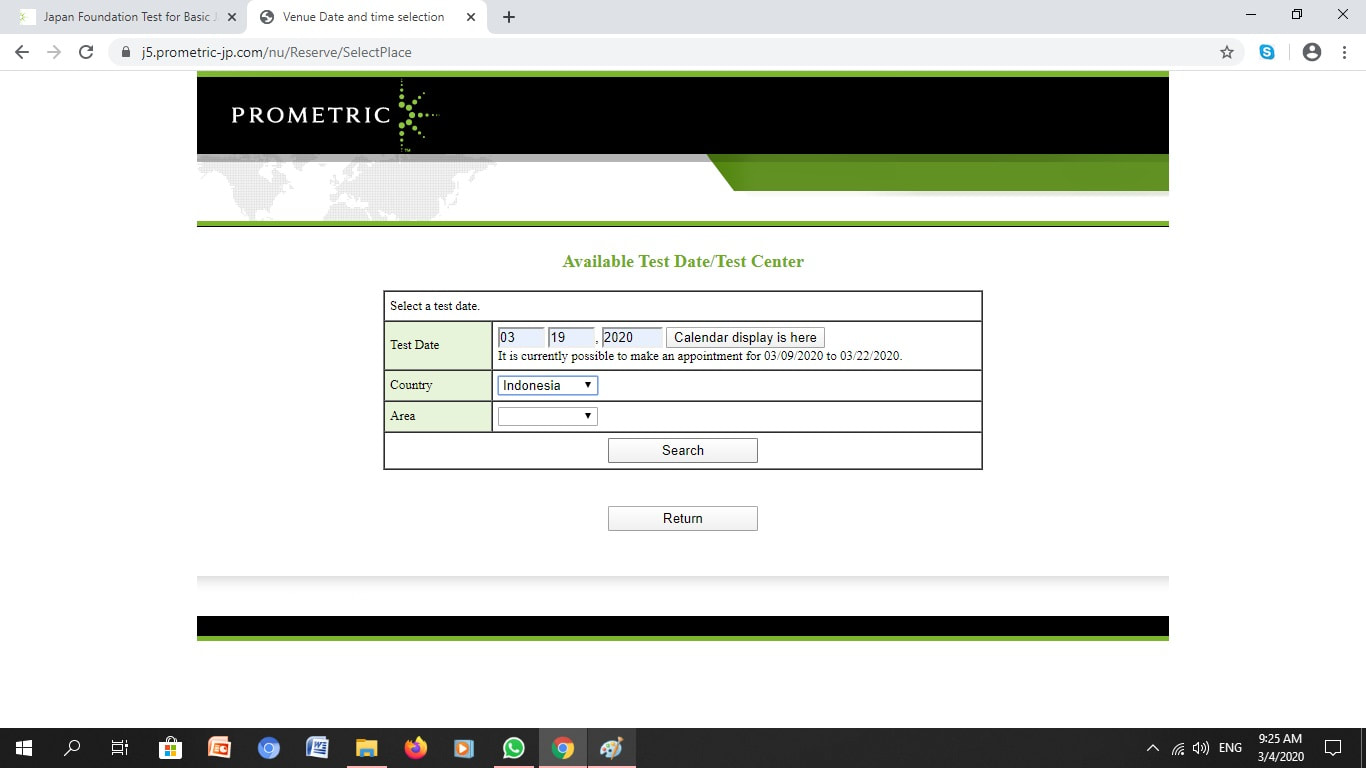This screenshot has width=1366, height=768.
Task: Show hidden system tray icons
Action: point(1153,748)
